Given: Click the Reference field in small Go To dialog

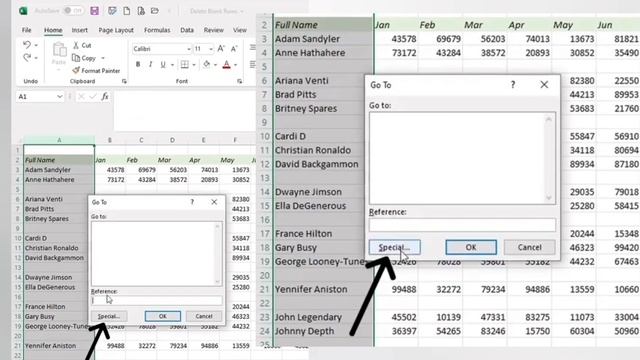Looking at the screenshot, I should (157, 300).
